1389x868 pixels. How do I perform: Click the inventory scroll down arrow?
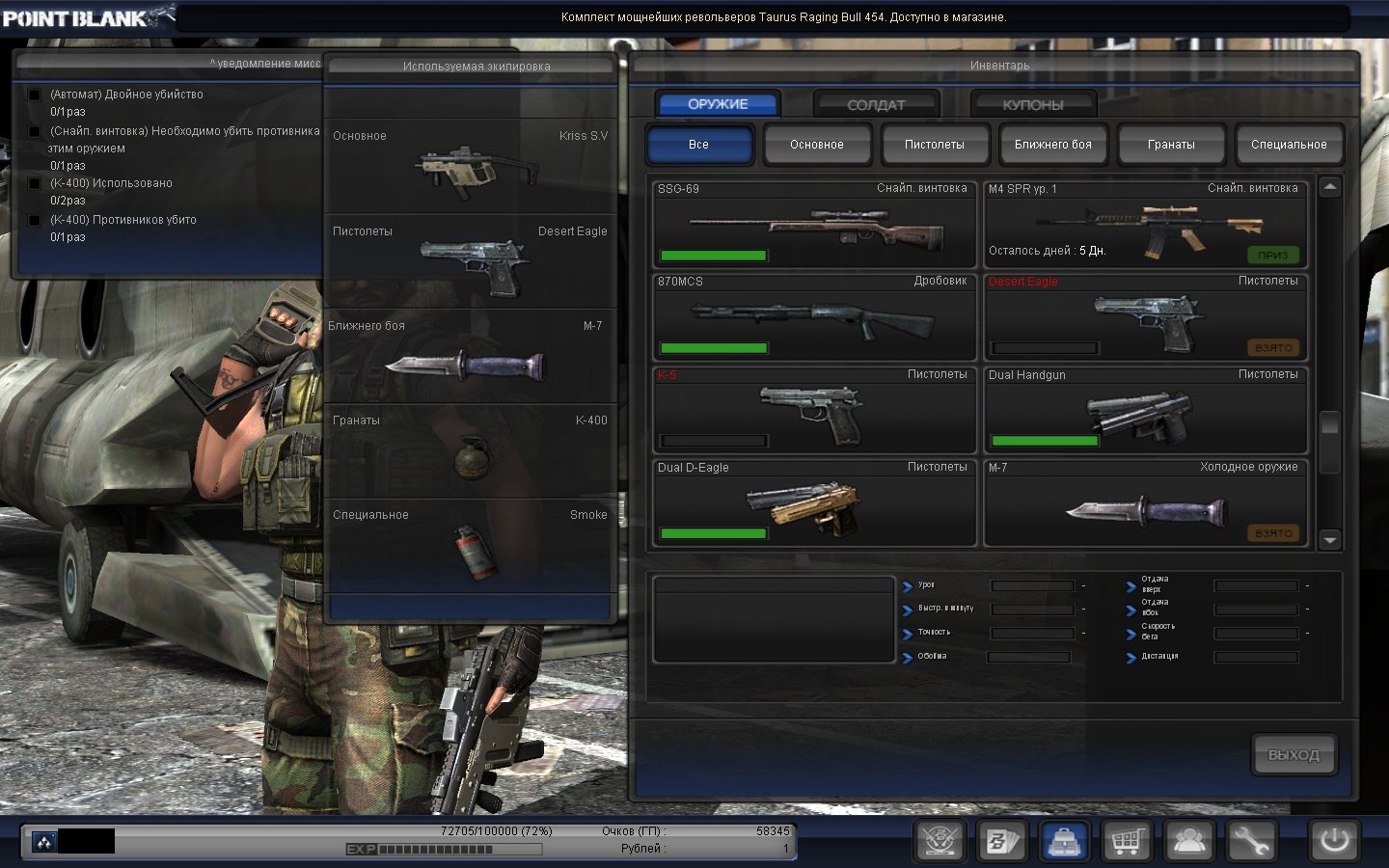point(1330,540)
